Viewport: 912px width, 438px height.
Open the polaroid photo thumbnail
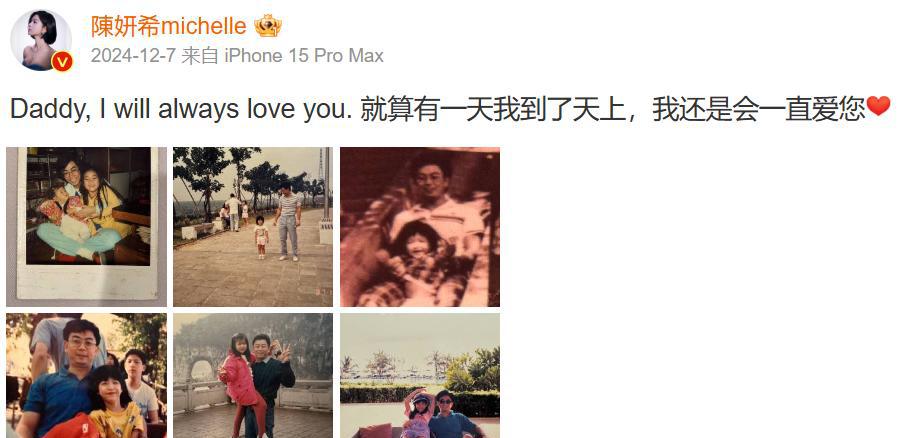[86, 227]
